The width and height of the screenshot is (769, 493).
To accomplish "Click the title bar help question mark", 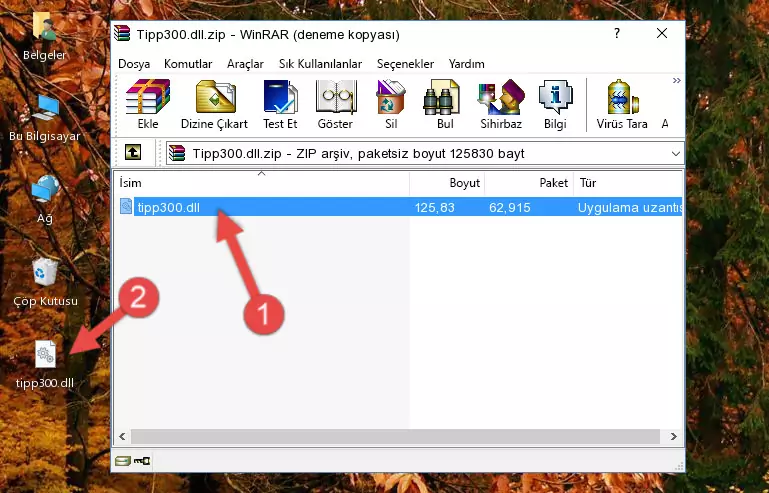I will click(x=617, y=33).
